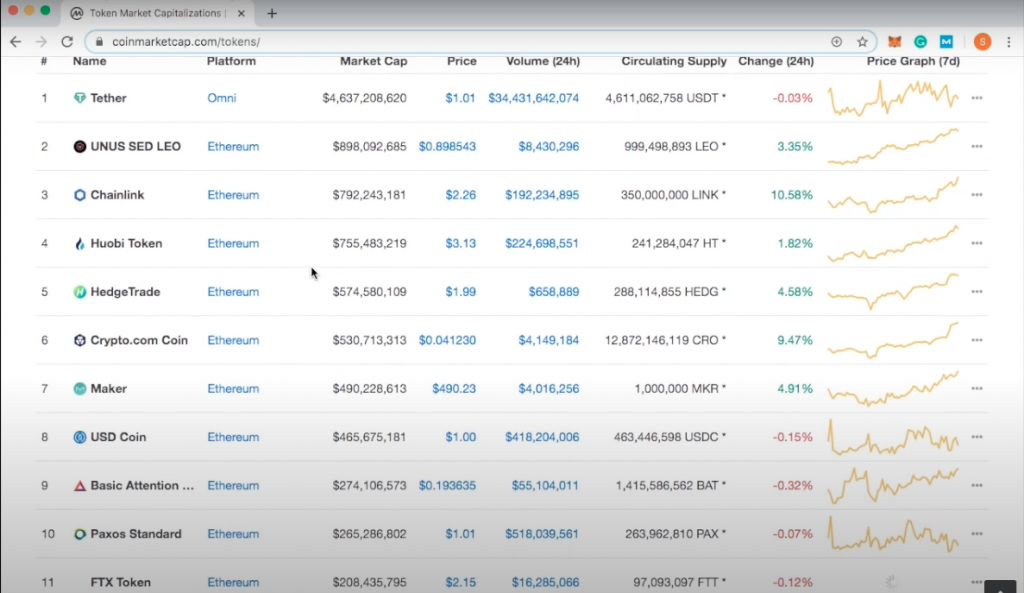Image resolution: width=1024 pixels, height=593 pixels.
Task: Sort by Market Cap column header
Action: (x=374, y=61)
